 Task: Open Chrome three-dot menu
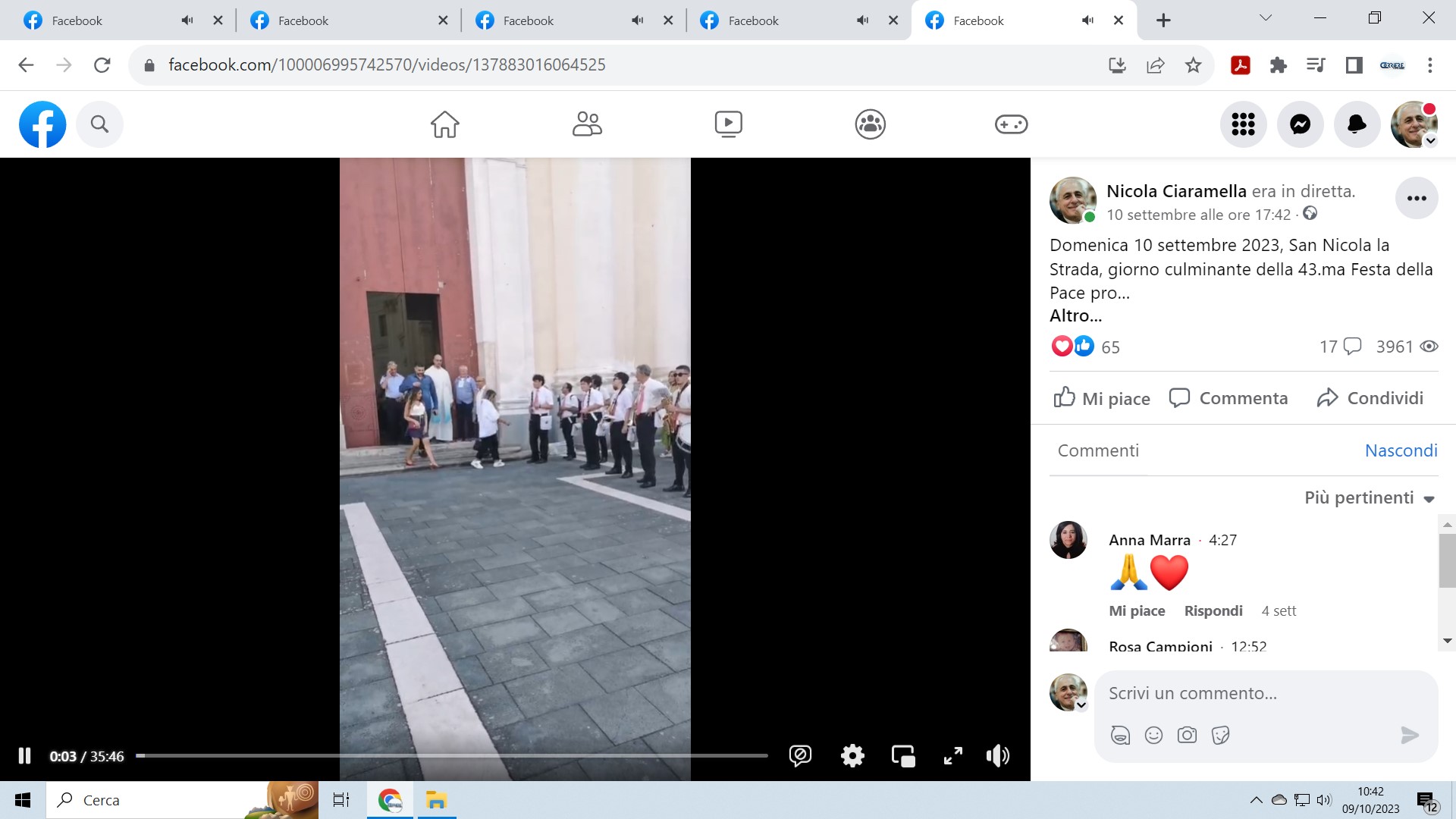(x=1430, y=65)
